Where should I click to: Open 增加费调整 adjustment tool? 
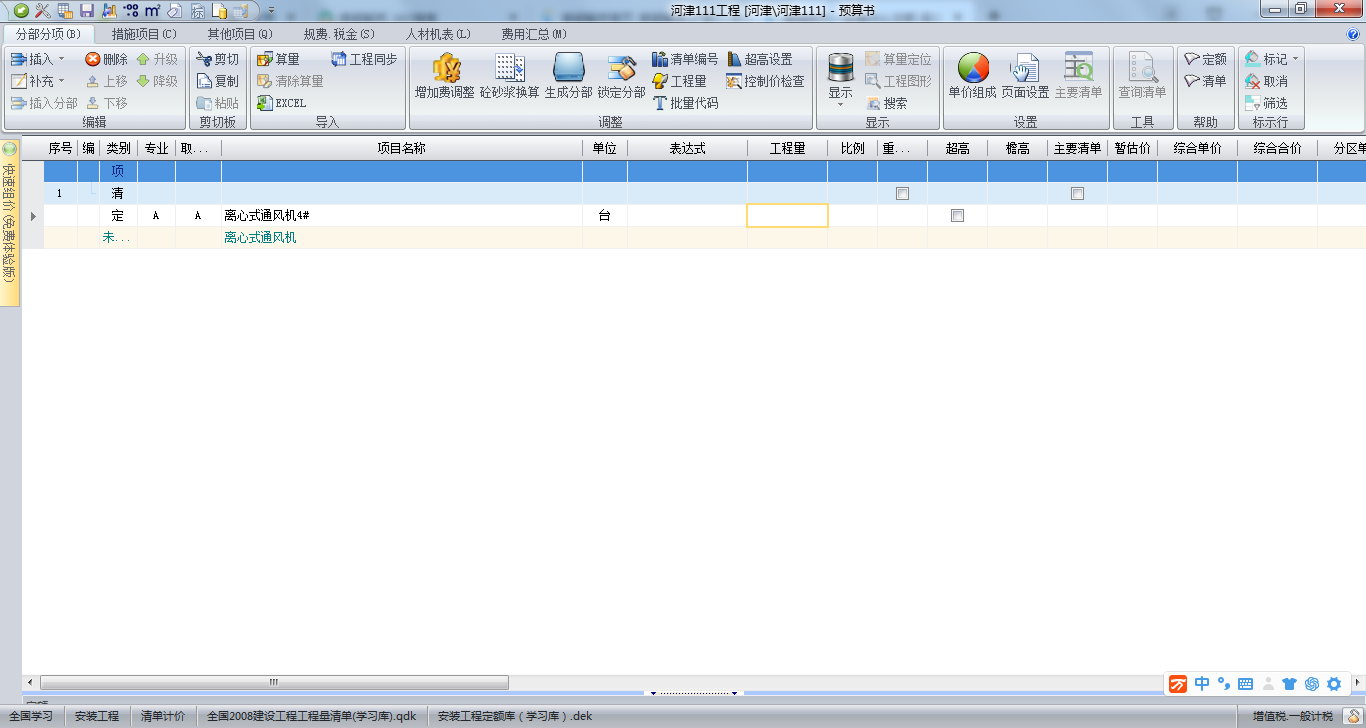(x=445, y=76)
